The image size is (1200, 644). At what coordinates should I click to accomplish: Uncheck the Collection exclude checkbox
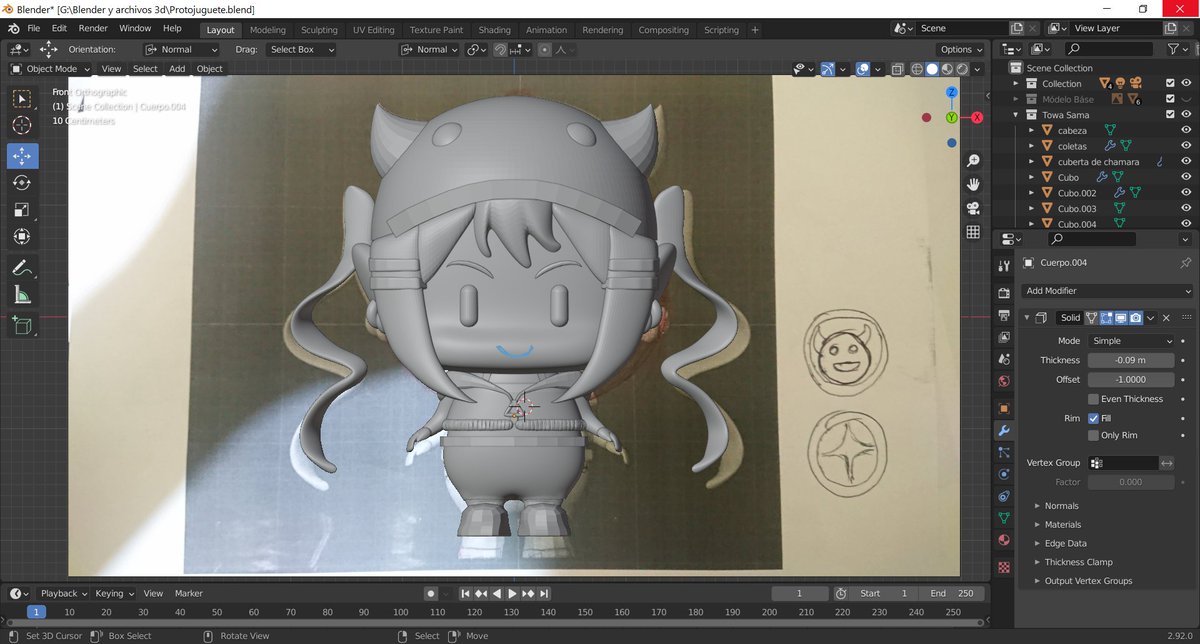pos(1170,84)
